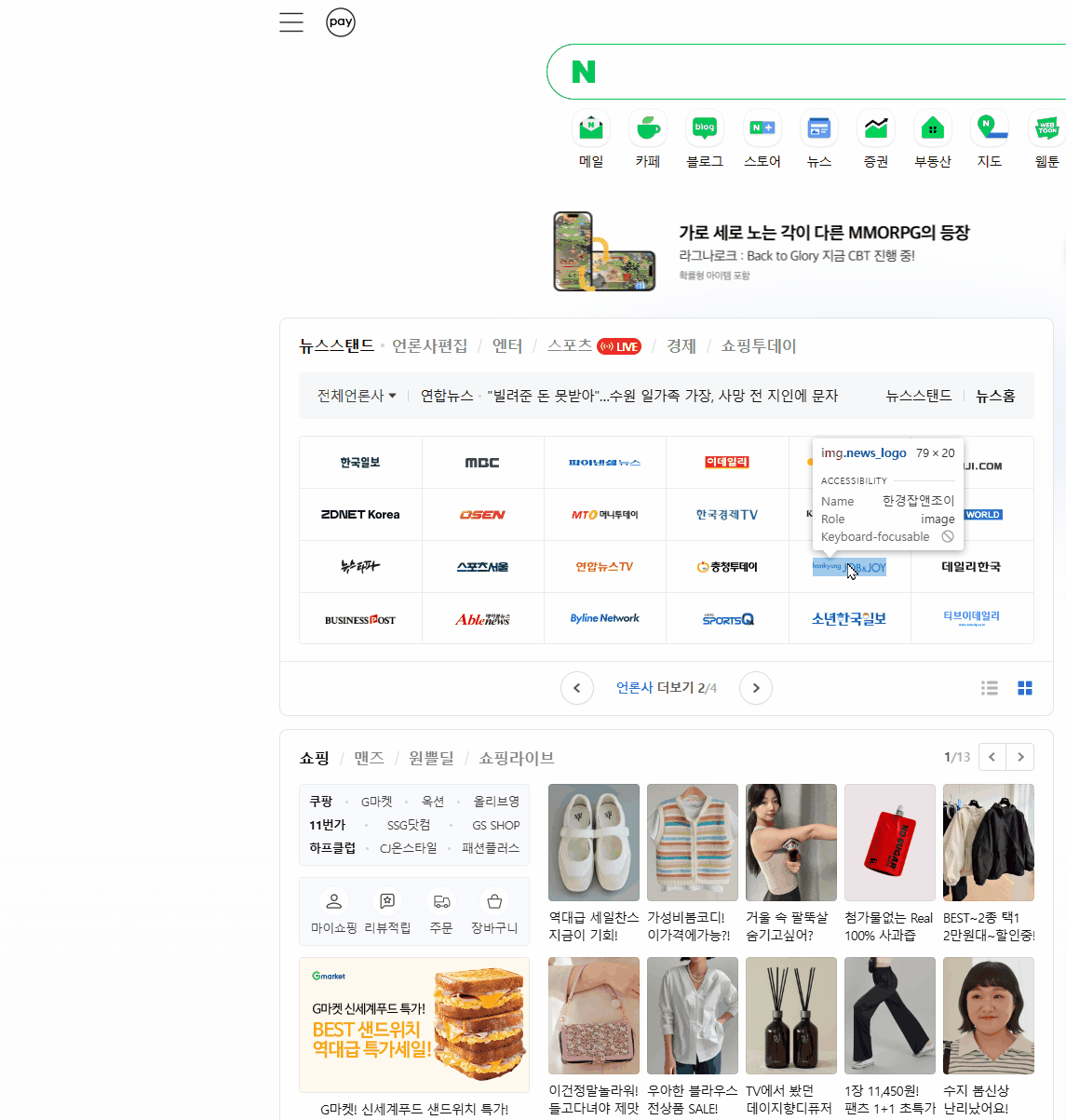The width and height of the screenshot is (1066, 1120).
Task: Open the 연합뉴스 headline about 수원 일가족
Action: point(662,396)
